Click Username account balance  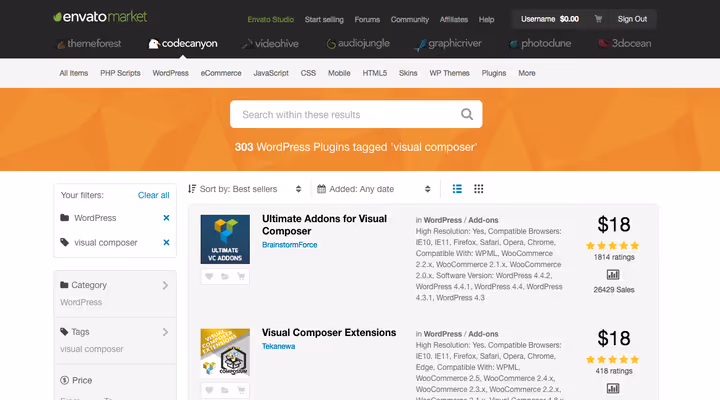coord(550,19)
